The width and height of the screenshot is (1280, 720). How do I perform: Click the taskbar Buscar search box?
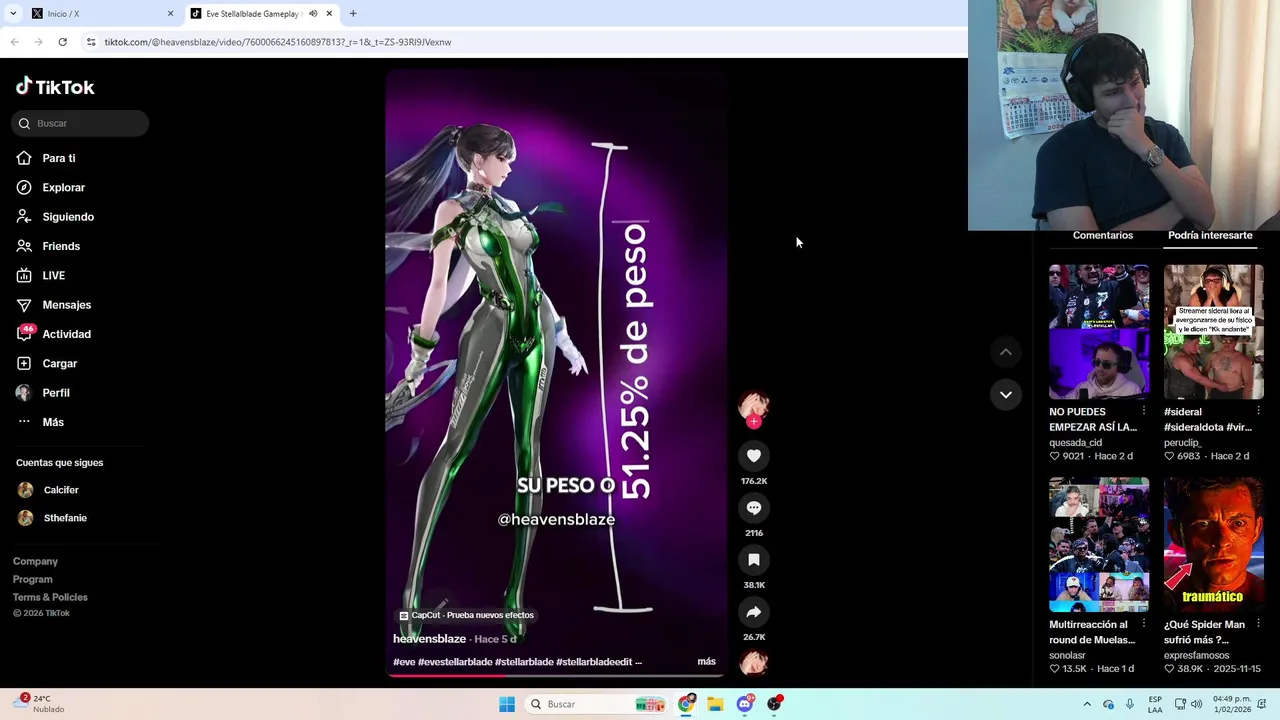click(596, 704)
